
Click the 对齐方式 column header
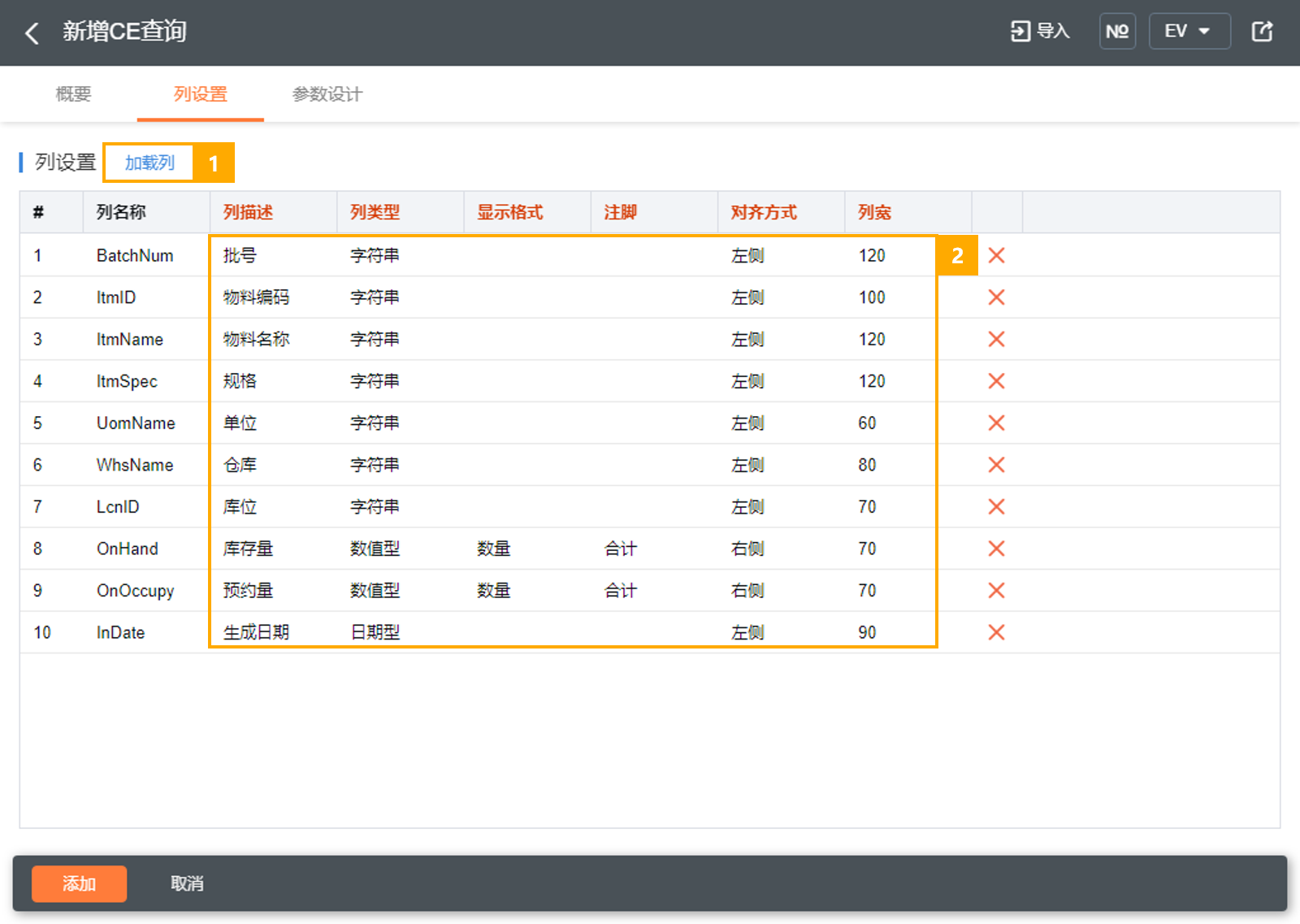781,212
